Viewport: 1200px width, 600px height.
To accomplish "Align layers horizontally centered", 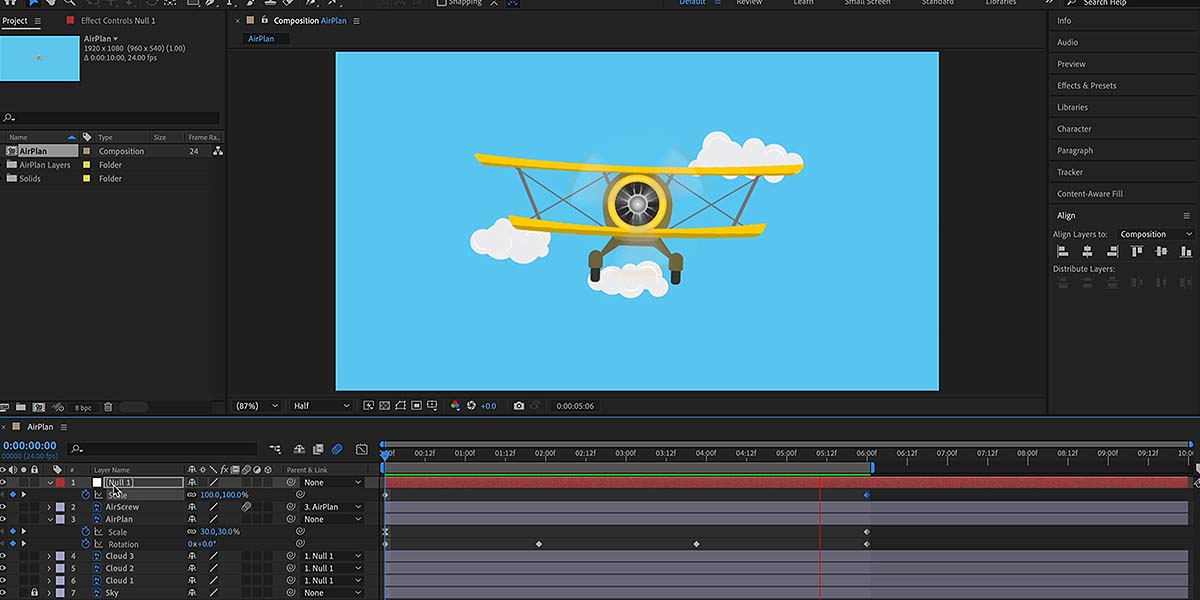I will coord(1087,252).
